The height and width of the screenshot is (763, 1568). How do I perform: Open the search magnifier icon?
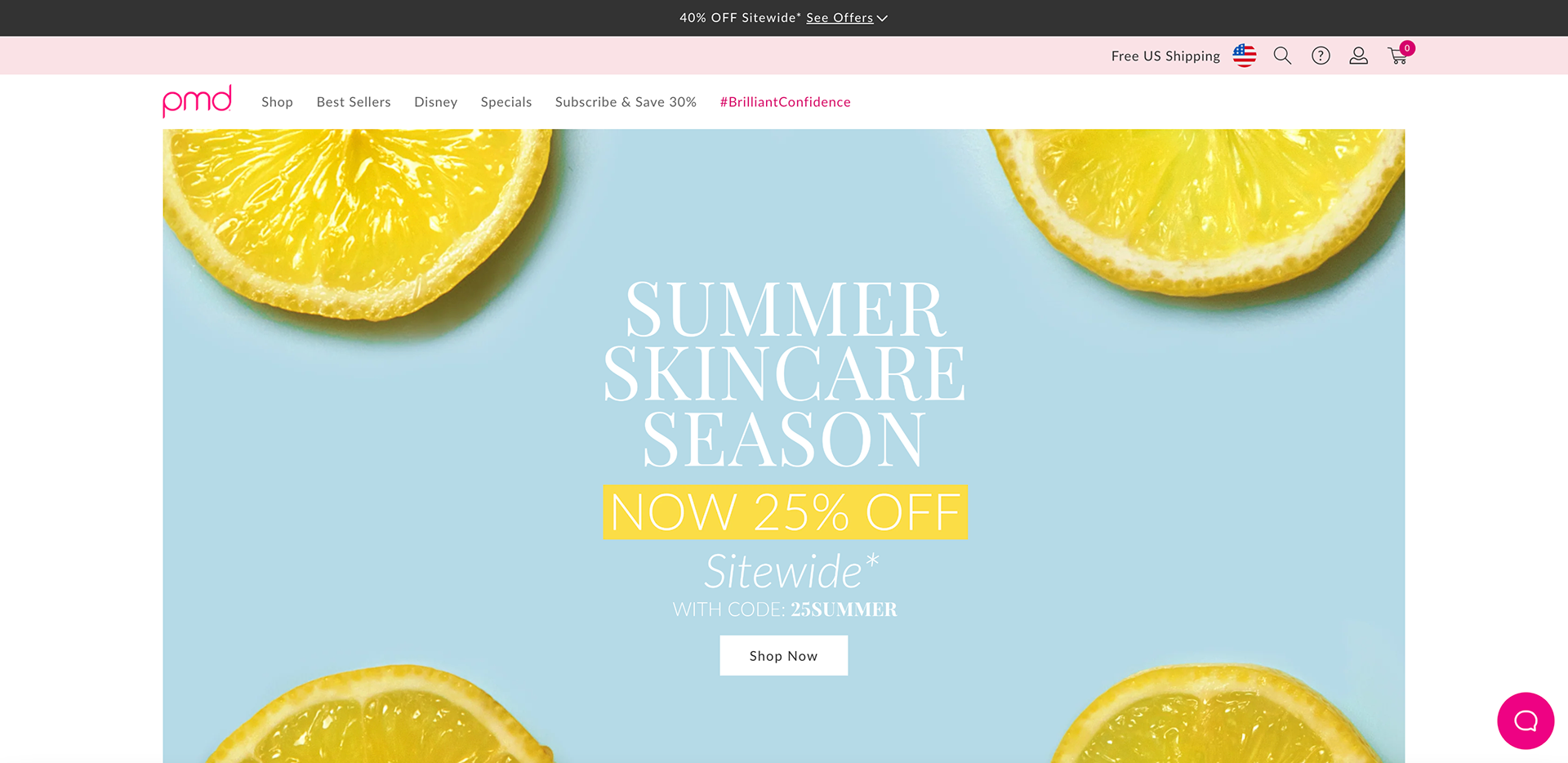click(1282, 56)
